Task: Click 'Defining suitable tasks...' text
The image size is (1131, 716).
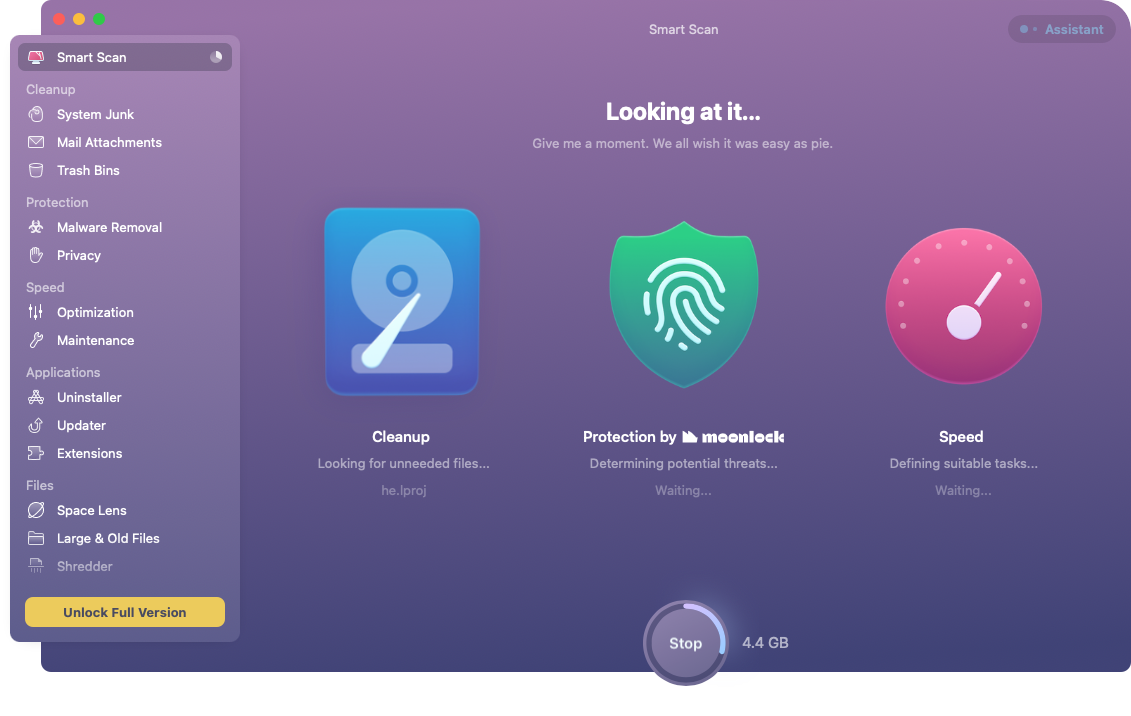Action: [964, 464]
